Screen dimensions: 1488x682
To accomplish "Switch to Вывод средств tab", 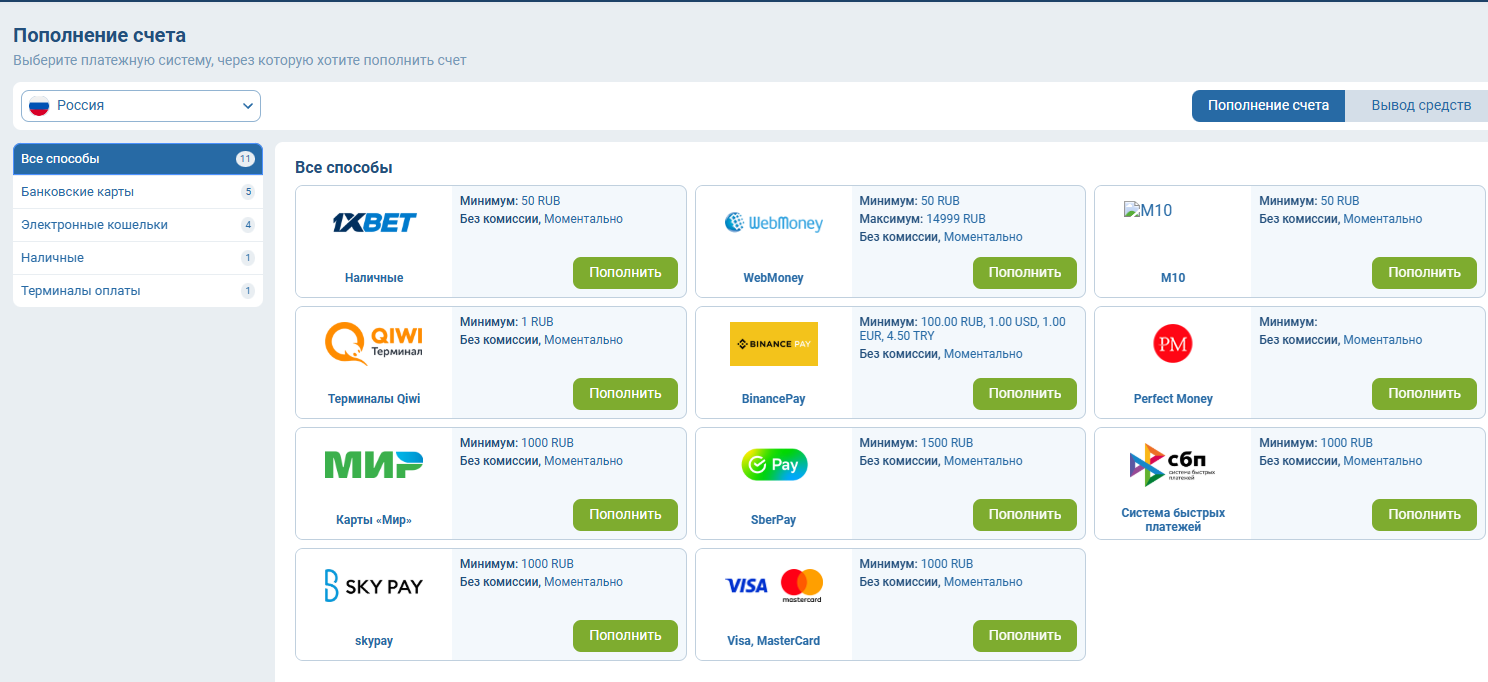I will pyautogui.click(x=1420, y=106).
